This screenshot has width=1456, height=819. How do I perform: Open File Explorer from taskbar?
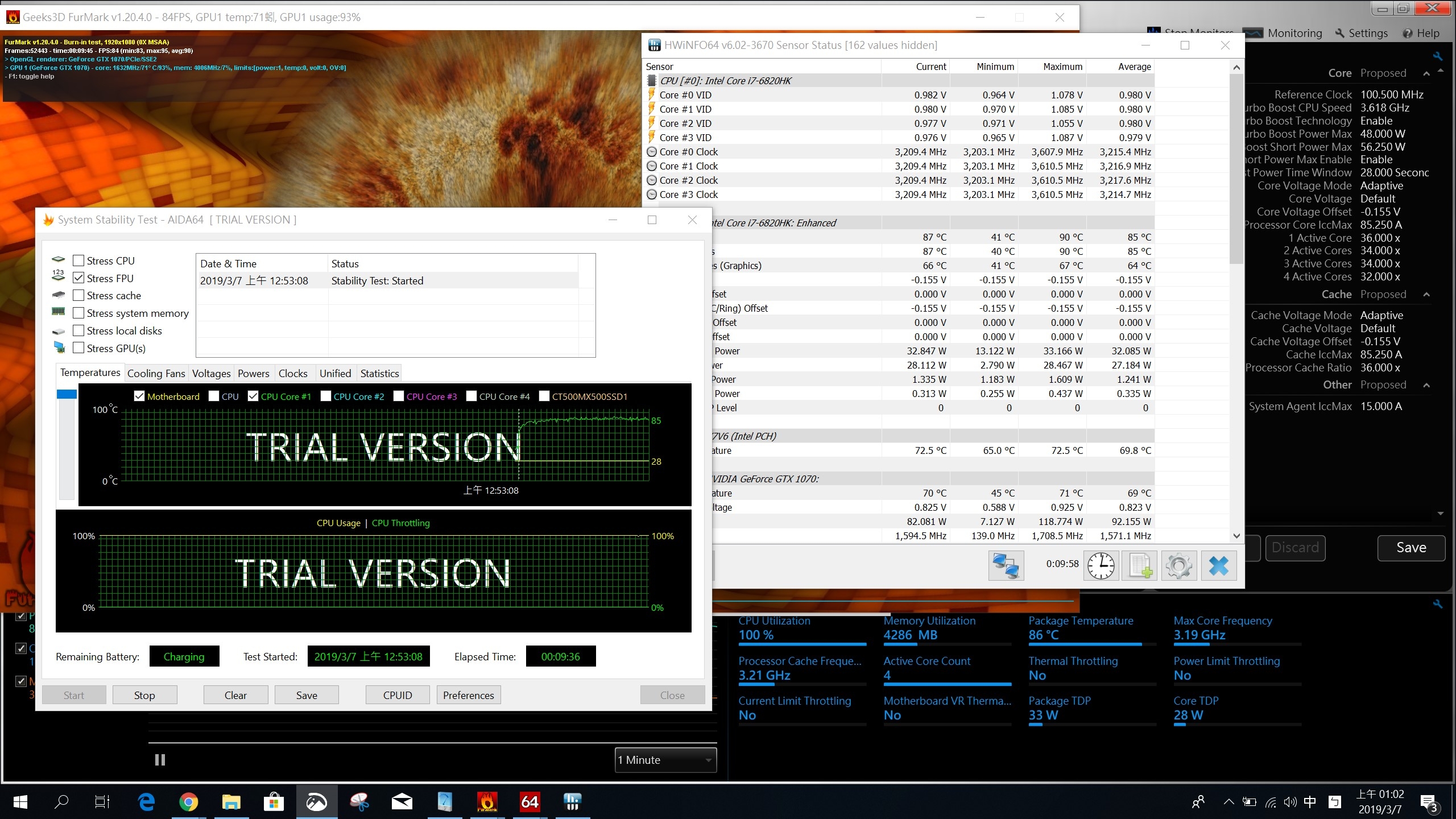231,802
